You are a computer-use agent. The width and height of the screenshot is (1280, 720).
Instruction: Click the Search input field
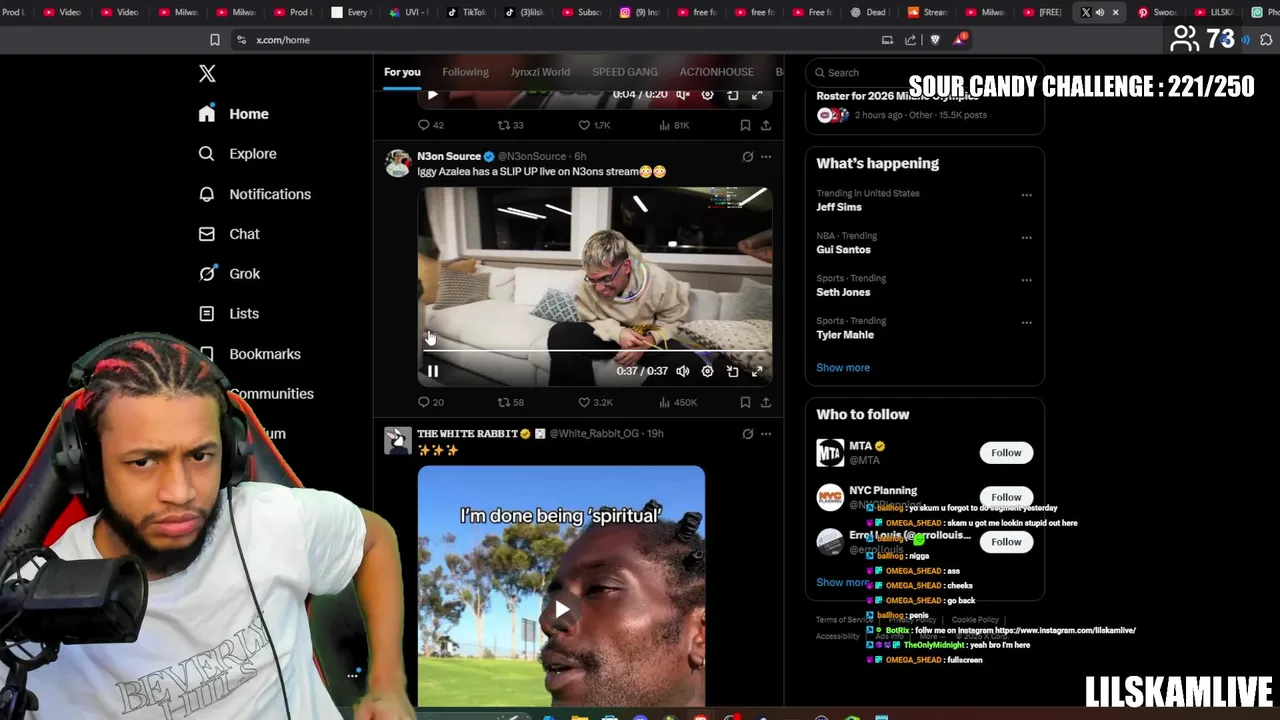[x=925, y=72]
